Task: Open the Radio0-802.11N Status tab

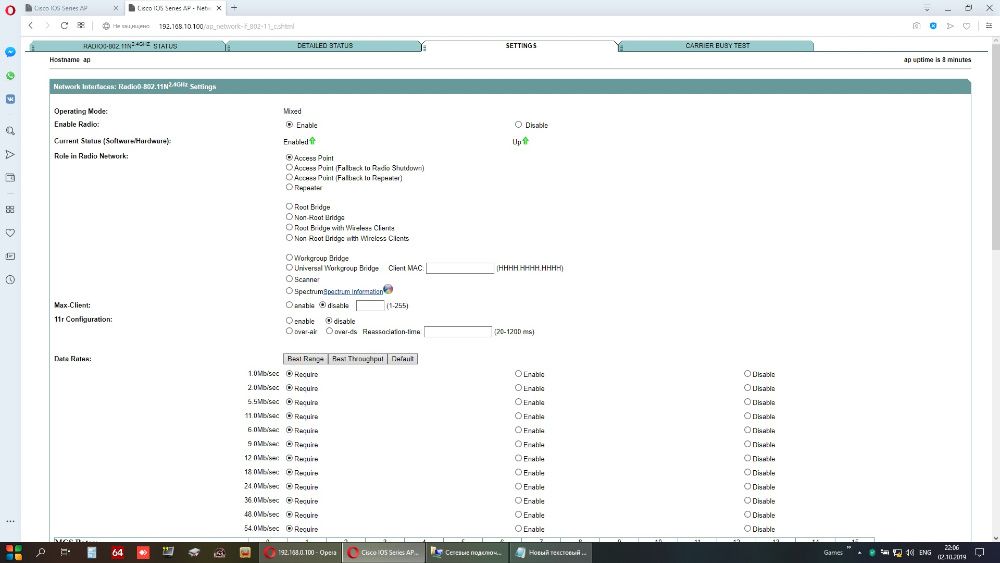Action: pos(129,46)
